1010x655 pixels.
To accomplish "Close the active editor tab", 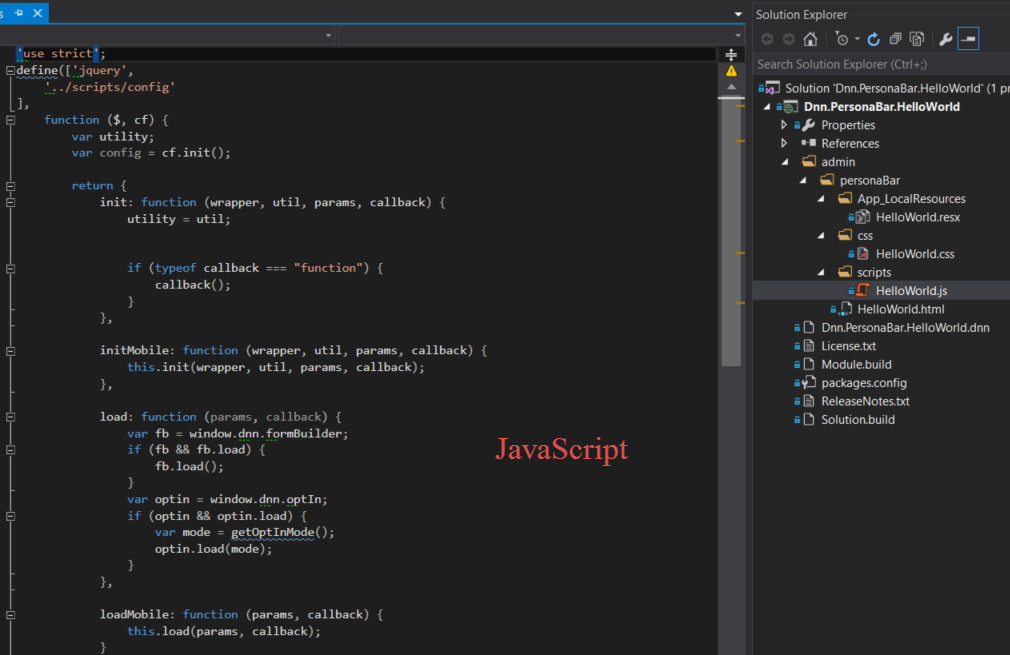I will pyautogui.click(x=38, y=12).
